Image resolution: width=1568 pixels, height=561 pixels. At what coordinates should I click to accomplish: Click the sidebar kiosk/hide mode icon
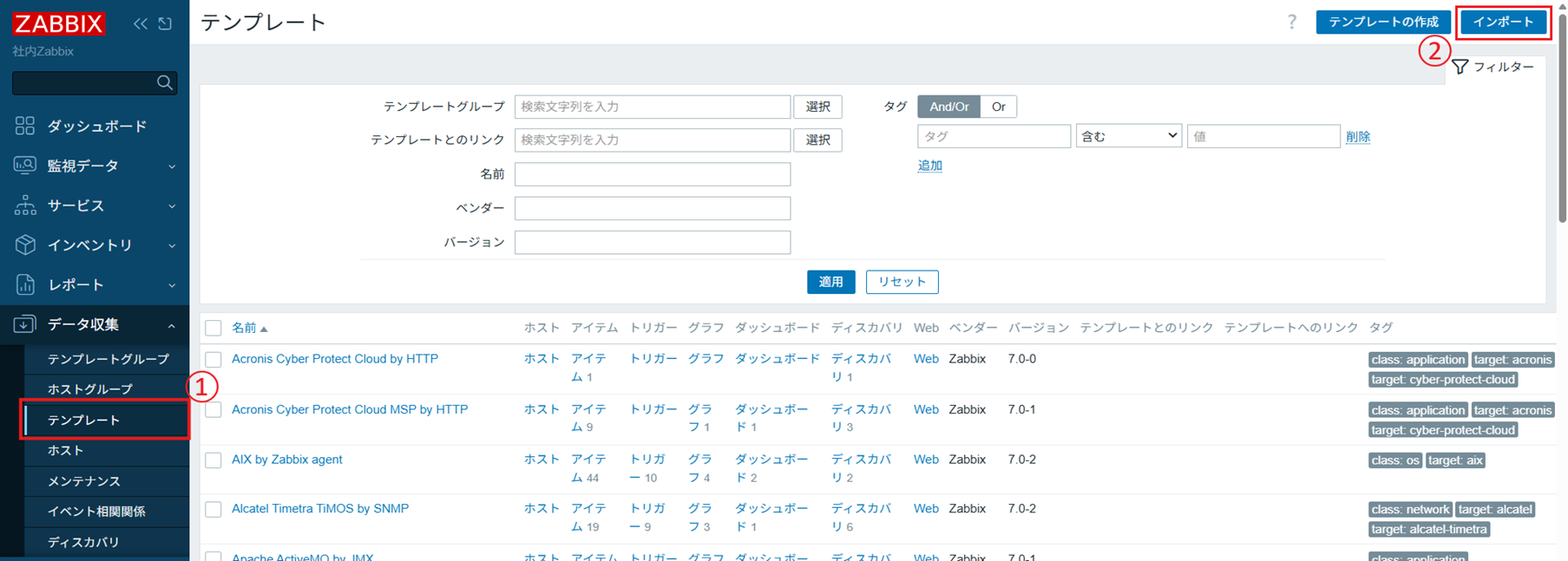(x=165, y=23)
